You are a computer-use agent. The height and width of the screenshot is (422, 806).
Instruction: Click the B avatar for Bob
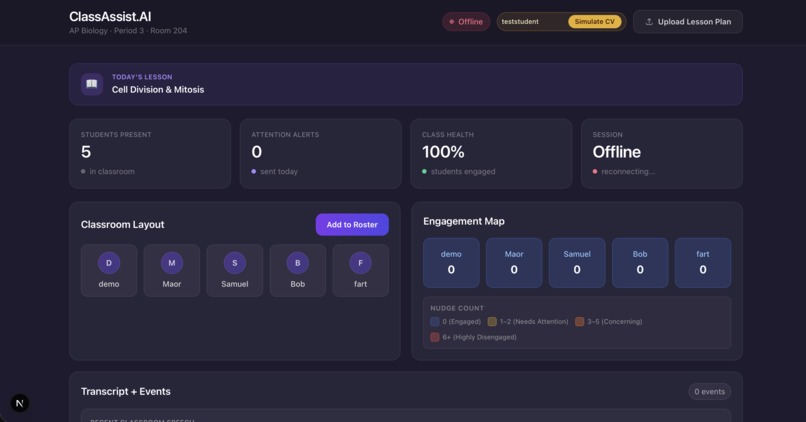298,263
